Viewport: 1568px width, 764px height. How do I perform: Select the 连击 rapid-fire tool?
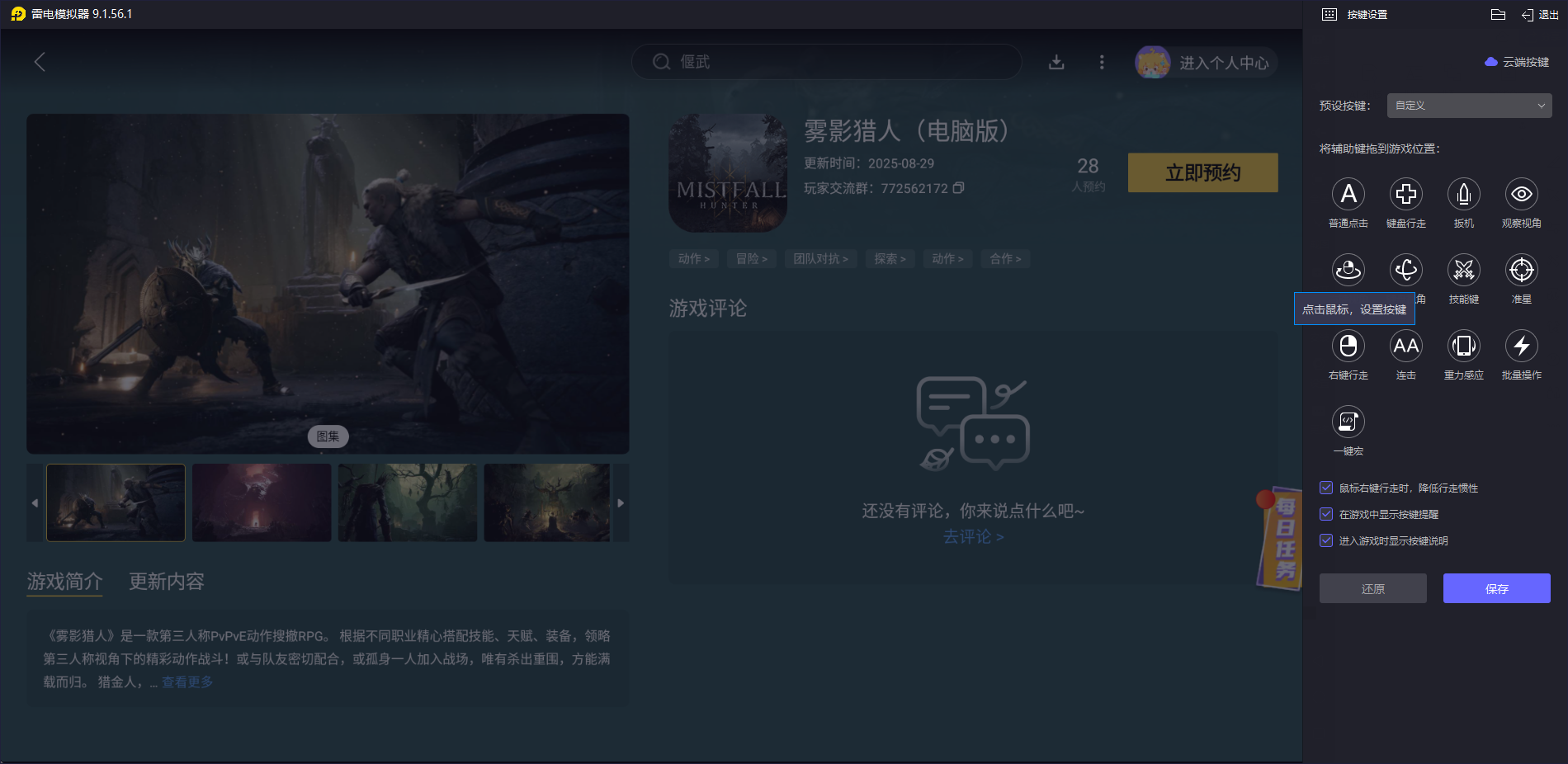tap(1406, 347)
